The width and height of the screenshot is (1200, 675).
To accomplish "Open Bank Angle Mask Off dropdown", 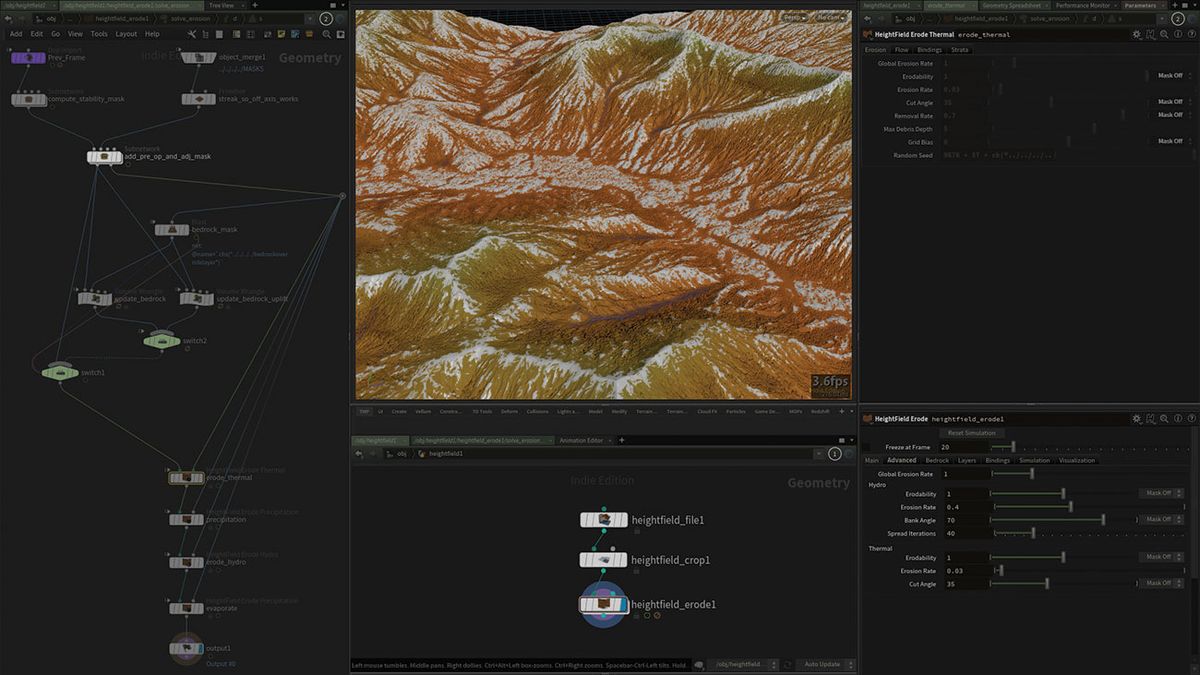I will point(1159,519).
